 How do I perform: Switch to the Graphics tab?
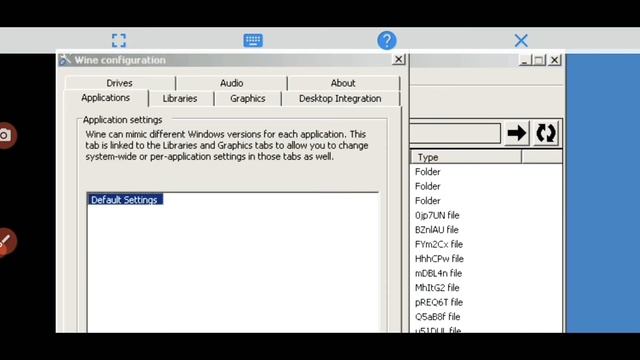(248, 99)
